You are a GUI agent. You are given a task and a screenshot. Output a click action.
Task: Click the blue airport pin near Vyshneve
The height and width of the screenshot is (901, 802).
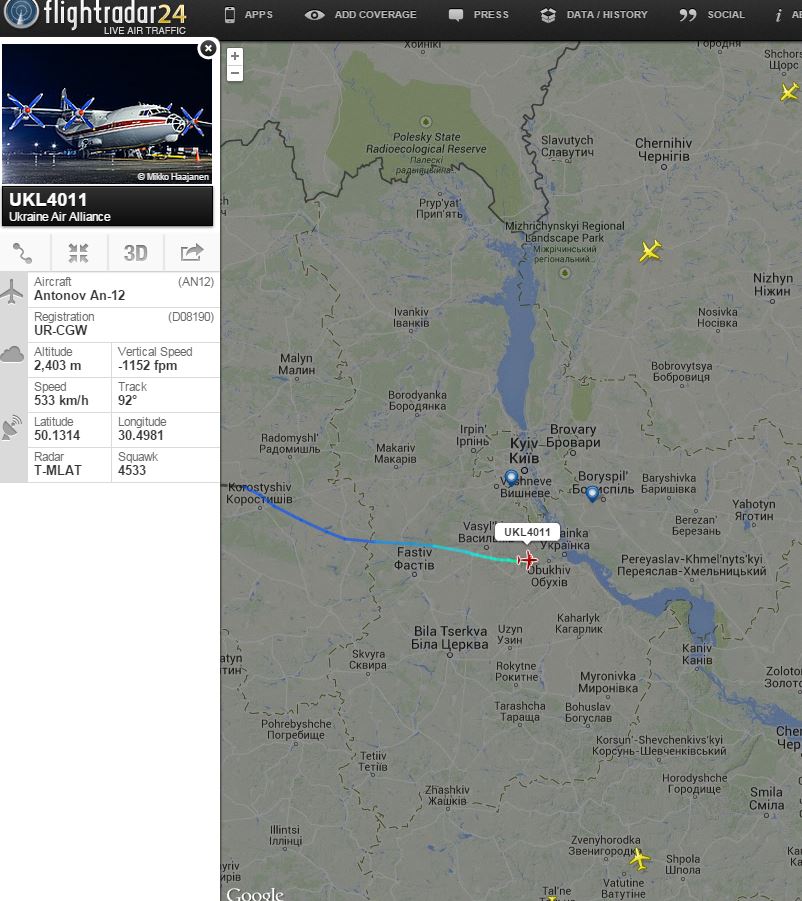point(511,478)
